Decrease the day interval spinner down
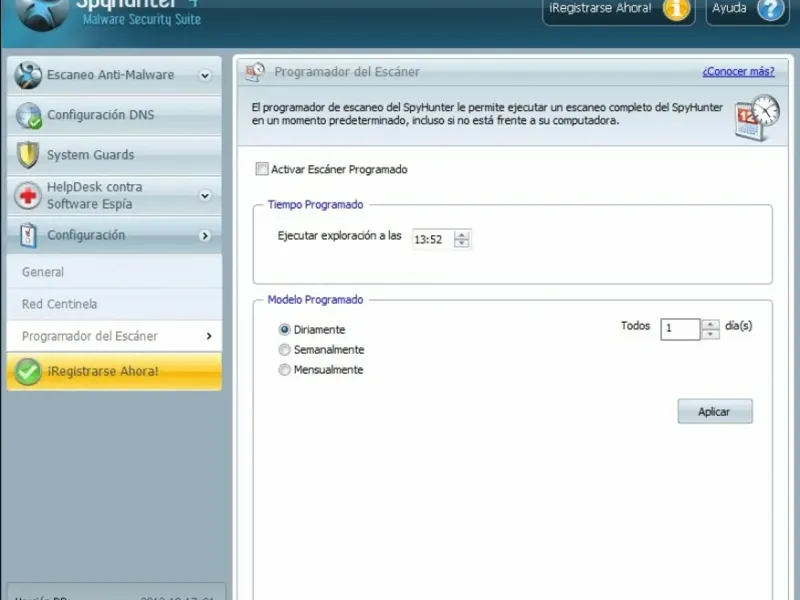Viewport: 800px width, 600px height. pyautogui.click(x=710, y=334)
